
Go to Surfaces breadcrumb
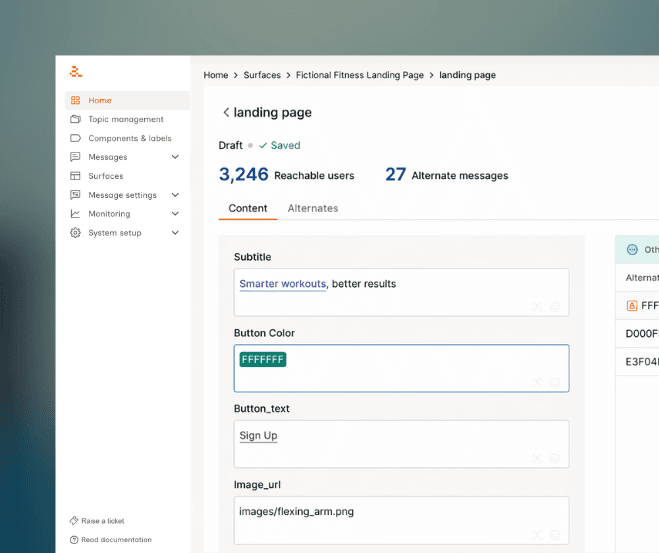pos(262,75)
